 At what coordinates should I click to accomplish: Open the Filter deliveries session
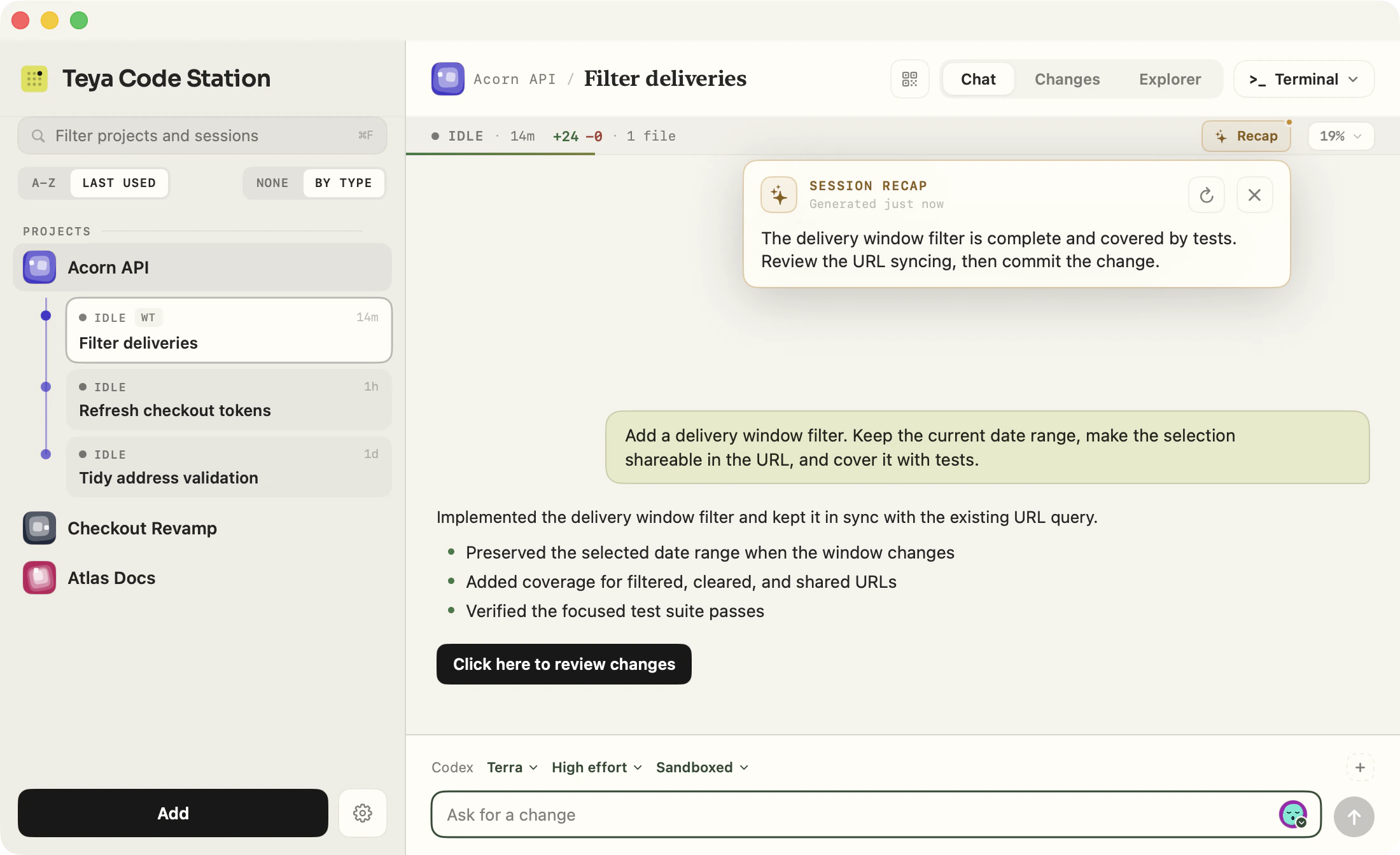(x=229, y=330)
